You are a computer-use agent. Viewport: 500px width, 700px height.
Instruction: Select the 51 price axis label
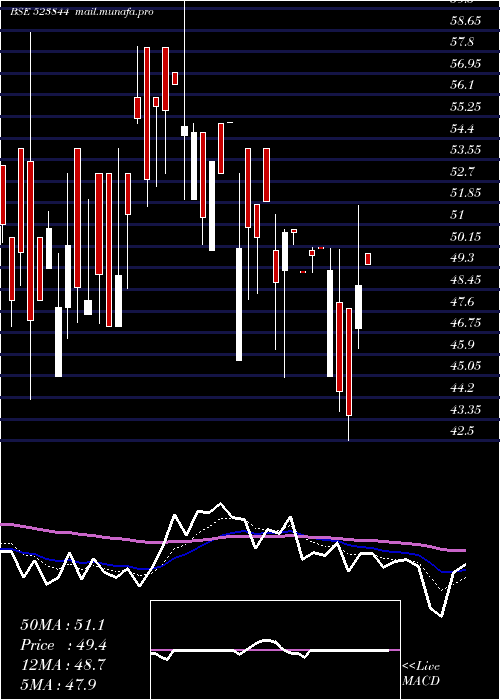pyautogui.click(x=458, y=215)
